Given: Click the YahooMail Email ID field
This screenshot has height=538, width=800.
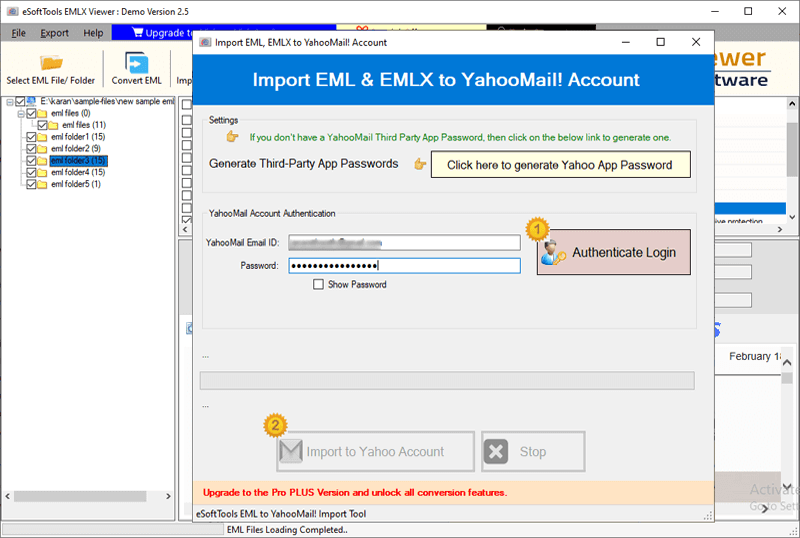Looking at the screenshot, I should click(404, 243).
